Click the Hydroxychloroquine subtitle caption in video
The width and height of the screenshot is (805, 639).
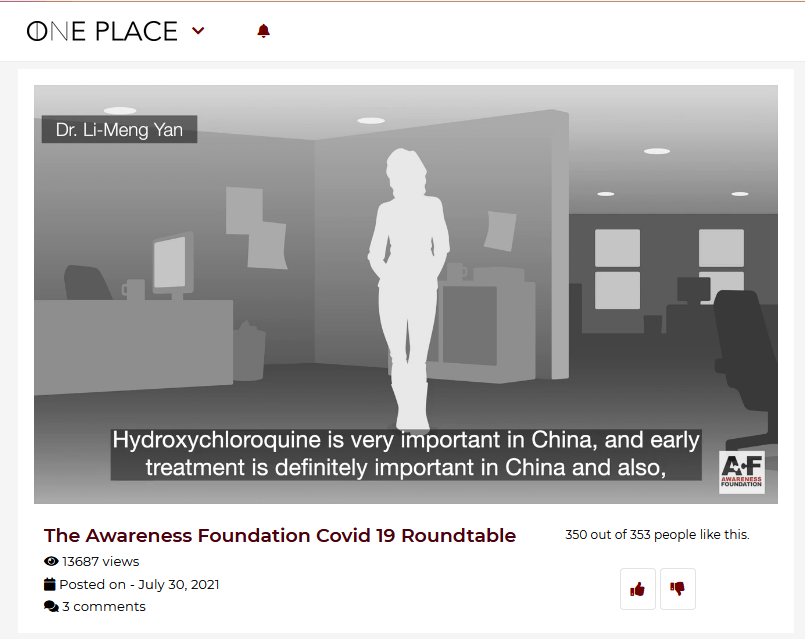(406, 454)
